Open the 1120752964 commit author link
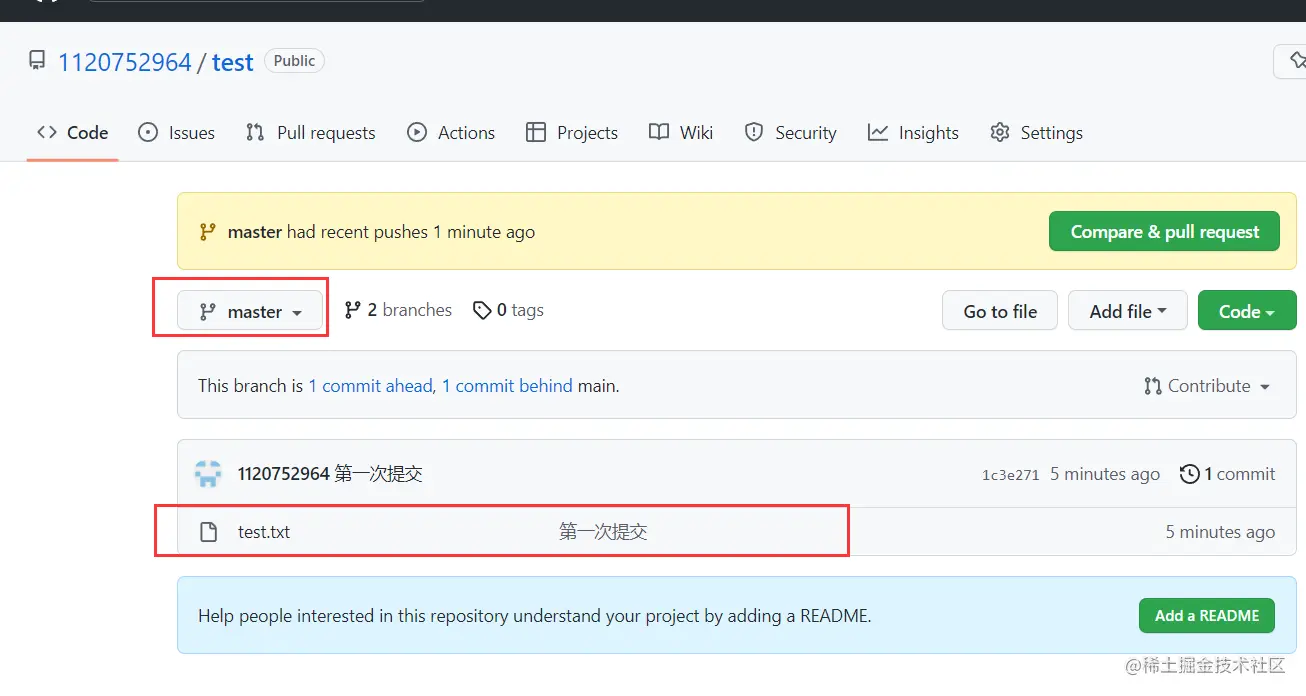The width and height of the screenshot is (1306, 696). 283,474
